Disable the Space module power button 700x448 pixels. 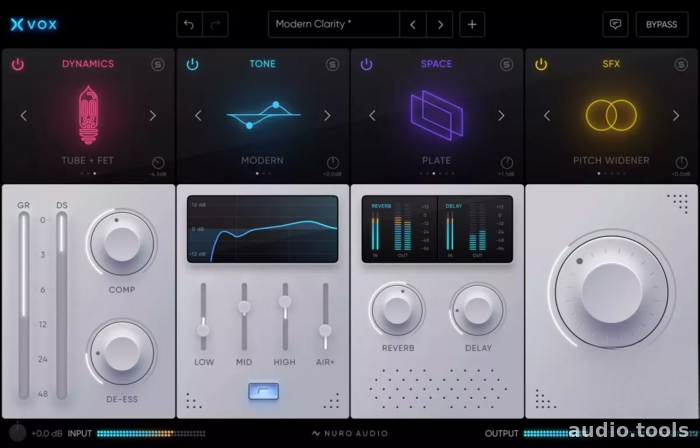[x=367, y=64]
